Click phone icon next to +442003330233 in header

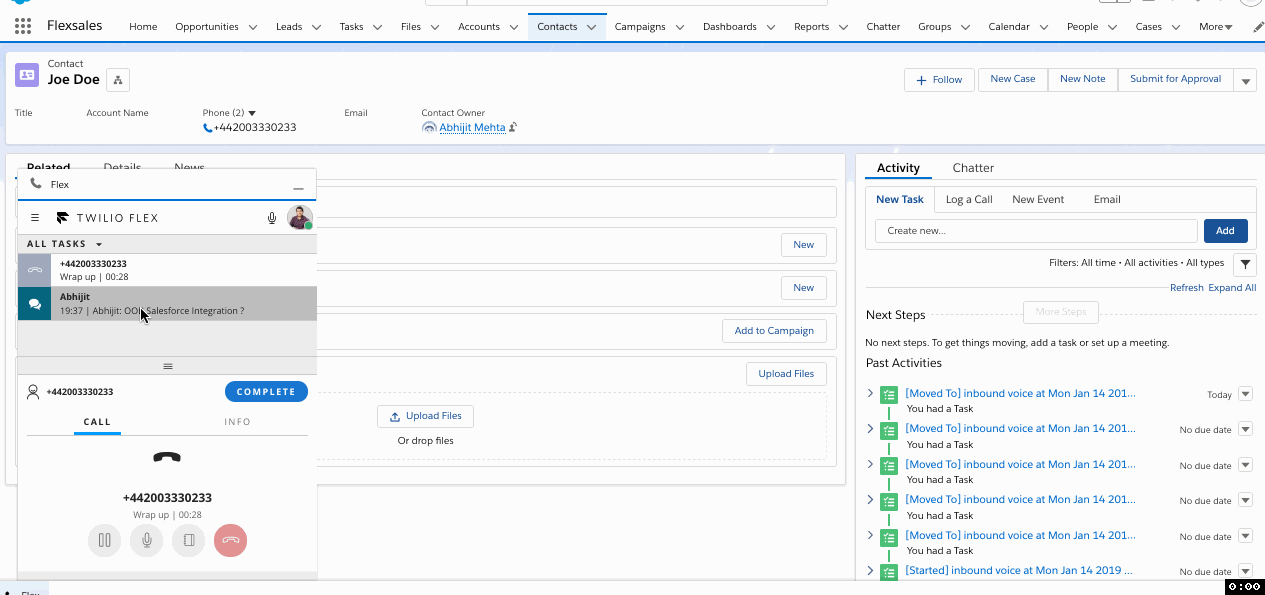207,128
